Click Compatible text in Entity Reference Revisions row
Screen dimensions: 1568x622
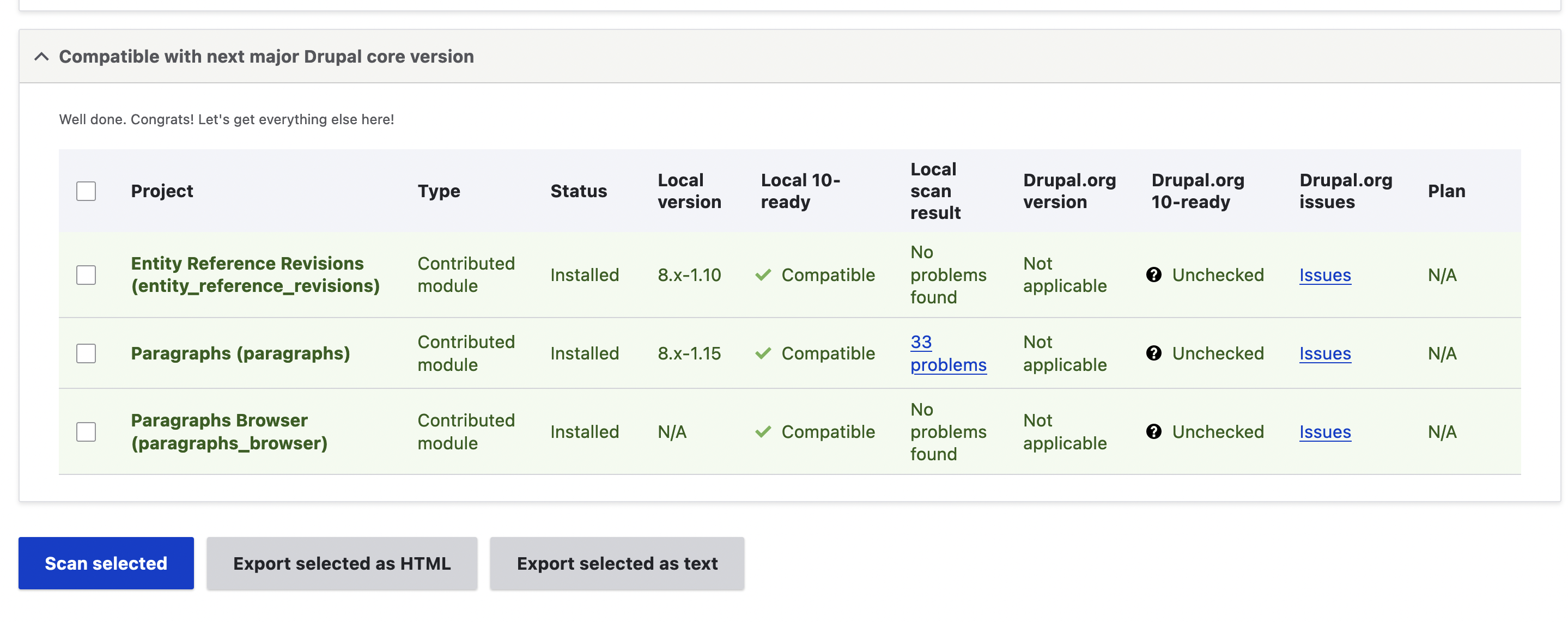pyautogui.click(x=828, y=275)
